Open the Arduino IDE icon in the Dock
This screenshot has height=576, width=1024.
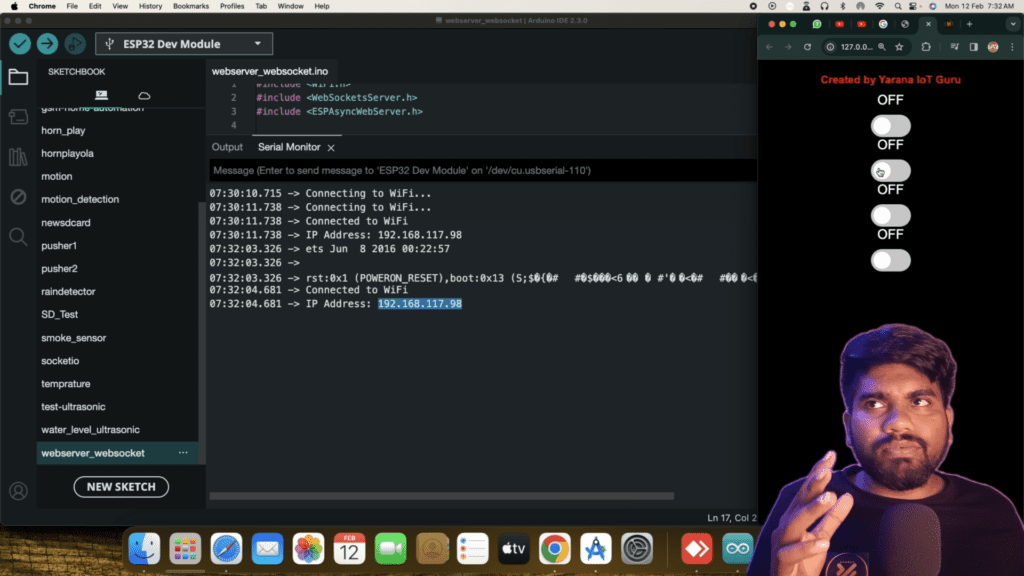(x=737, y=549)
